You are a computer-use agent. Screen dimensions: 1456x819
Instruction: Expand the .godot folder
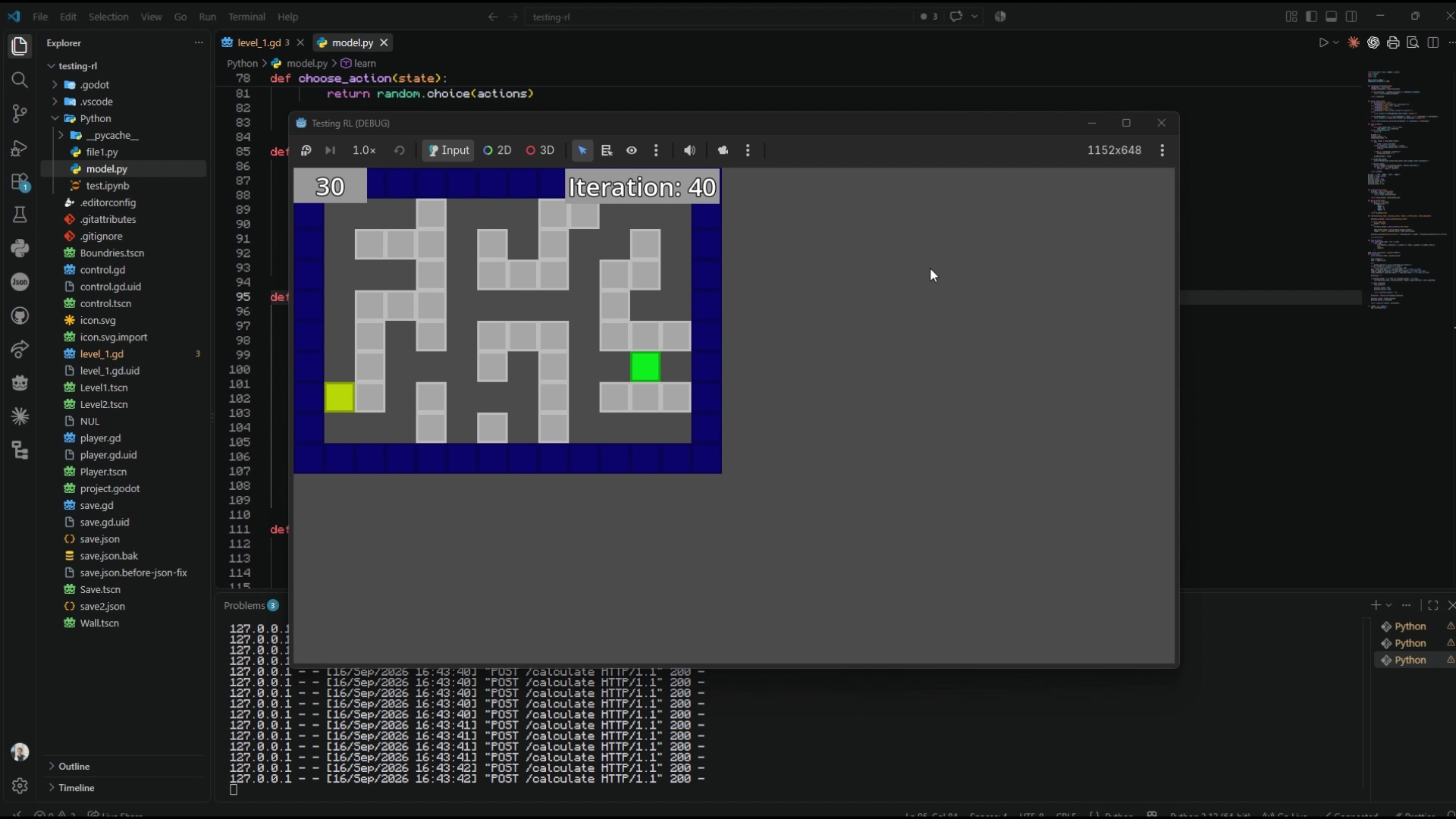94,85
